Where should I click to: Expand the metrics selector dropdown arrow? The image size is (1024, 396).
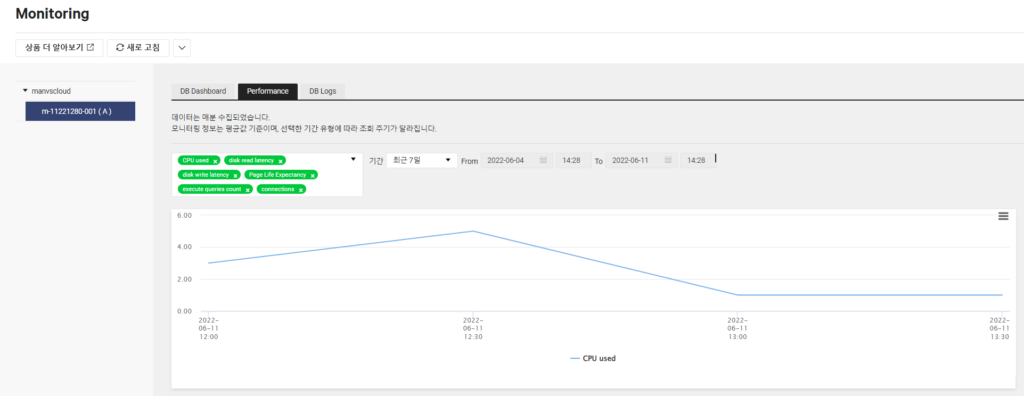point(353,159)
